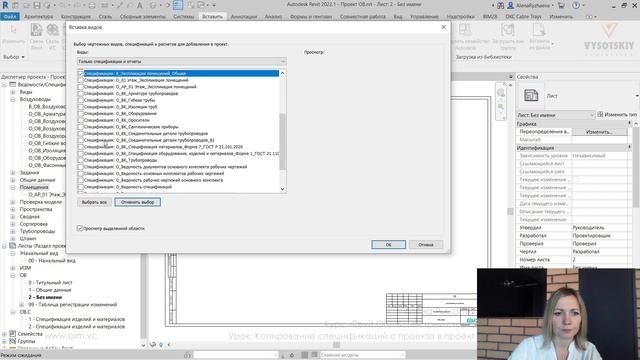Switch to the DKC Cable Trays tab
The width and height of the screenshot is (640, 360).
tap(523, 17)
